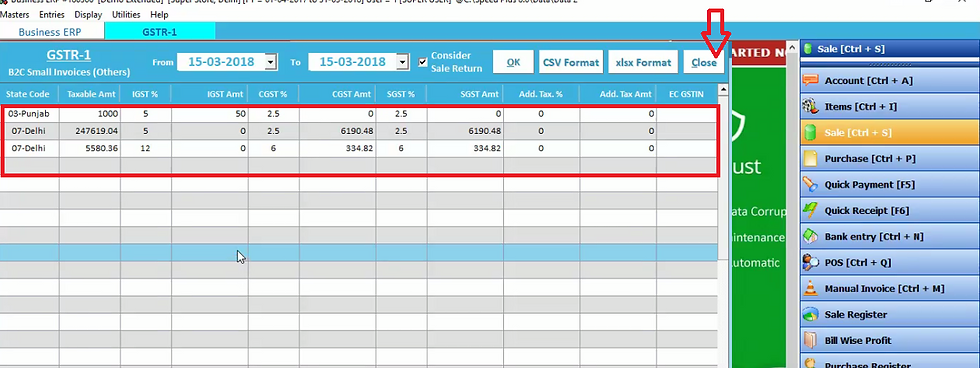The width and height of the screenshot is (980, 368).
Task: Open the Entries menu
Action: click(x=52, y=14)
